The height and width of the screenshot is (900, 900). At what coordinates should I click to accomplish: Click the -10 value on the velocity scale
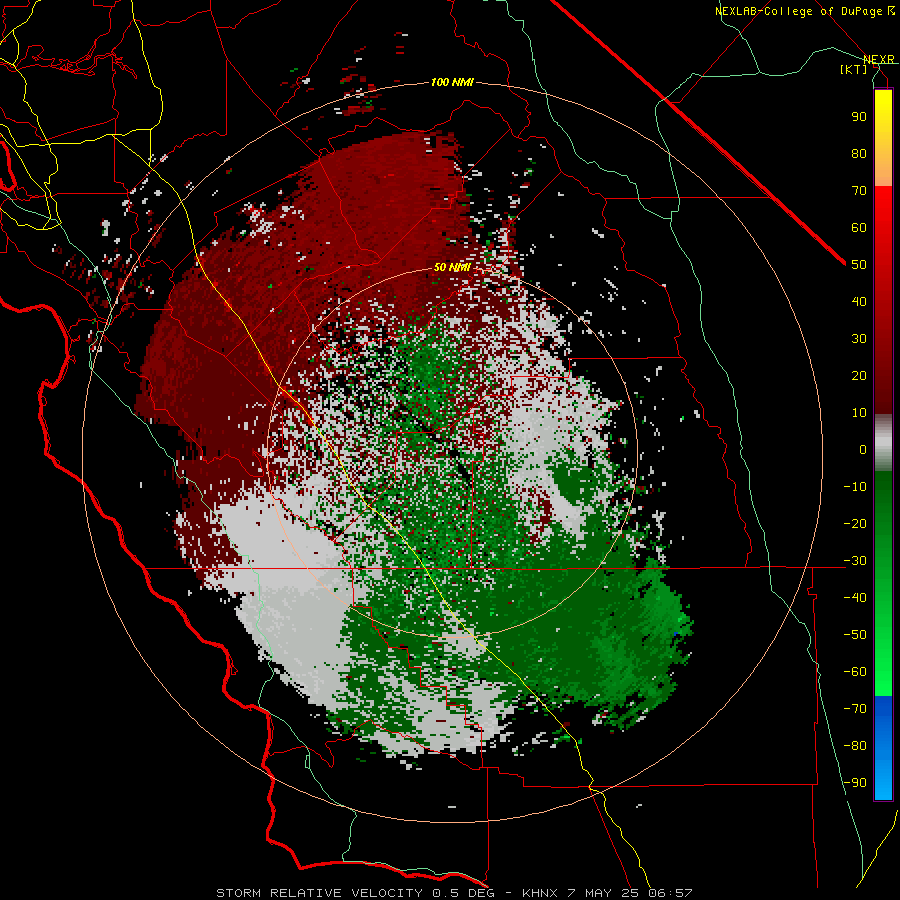pos(855,487)
